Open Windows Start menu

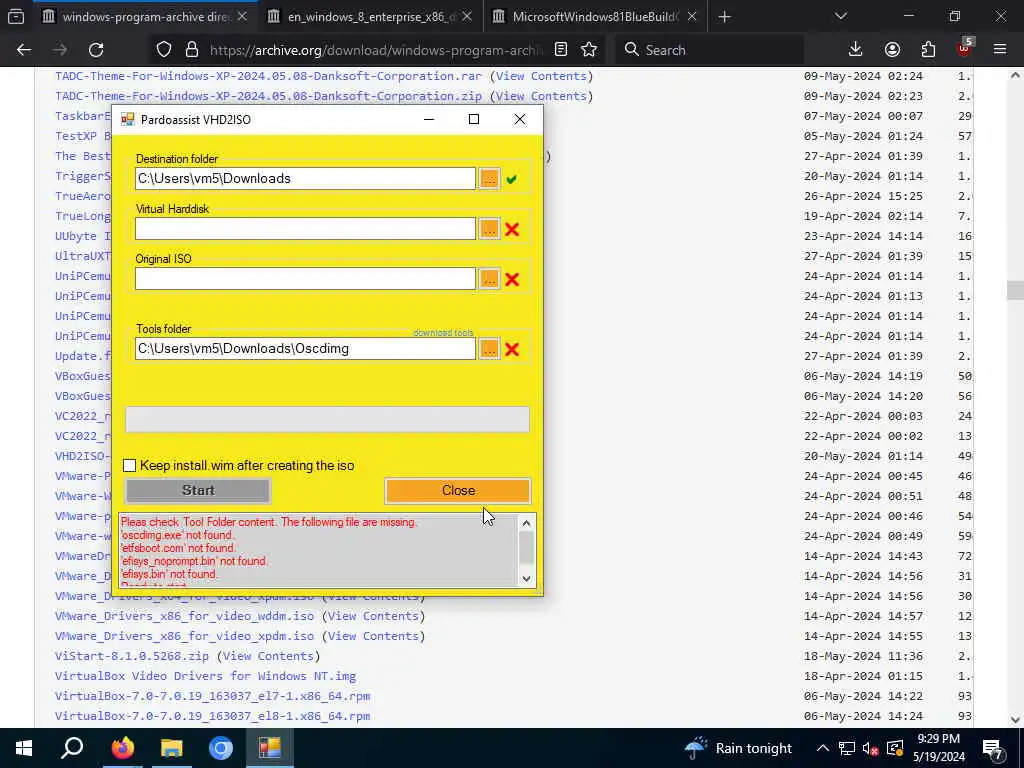click(24, 748)
